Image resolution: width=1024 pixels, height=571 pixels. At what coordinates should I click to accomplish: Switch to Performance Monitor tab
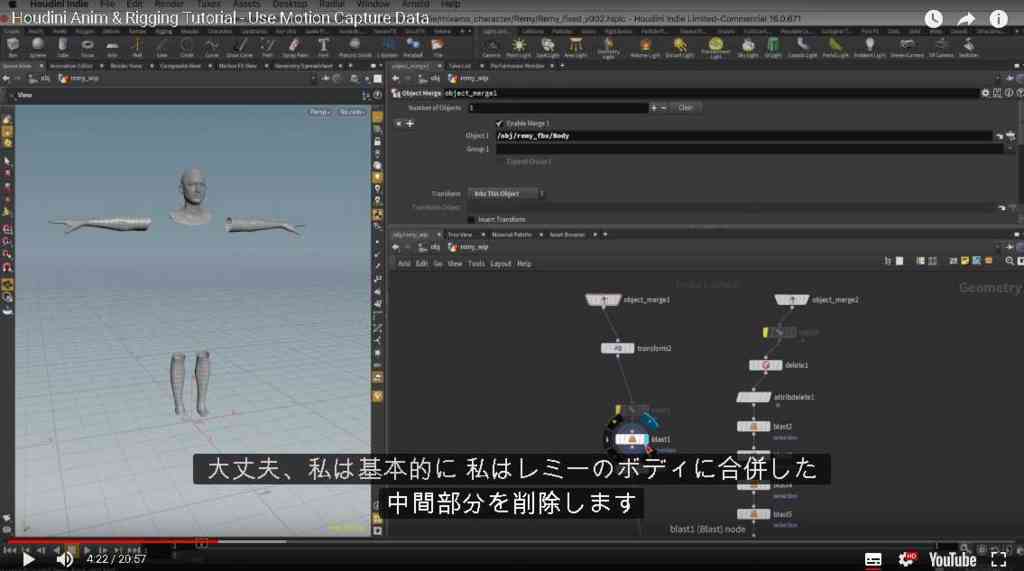(517, 66)
